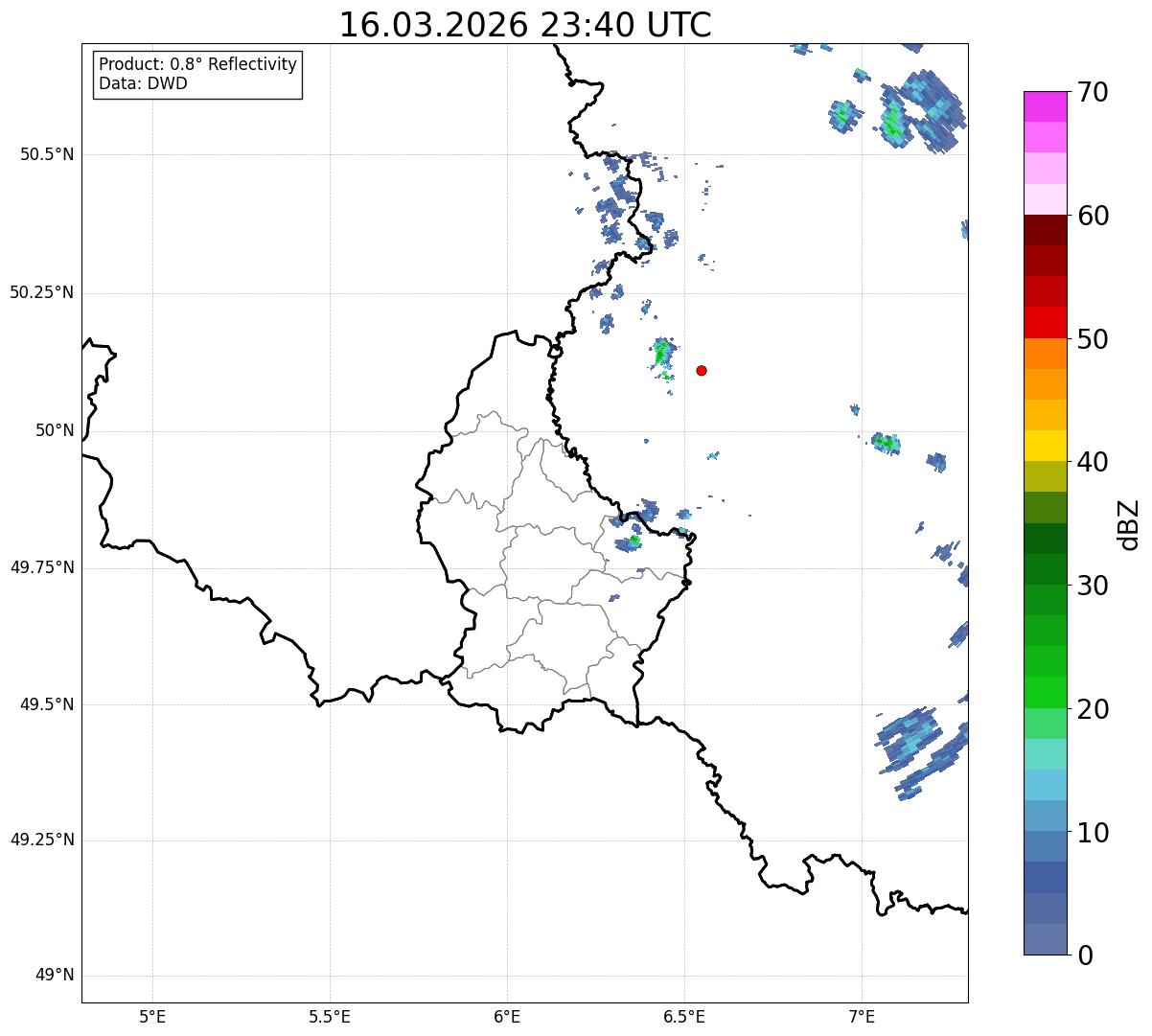Click the Data: DWD label
The height and width of the screenshot is (1036, 1152).
point(143,83)
